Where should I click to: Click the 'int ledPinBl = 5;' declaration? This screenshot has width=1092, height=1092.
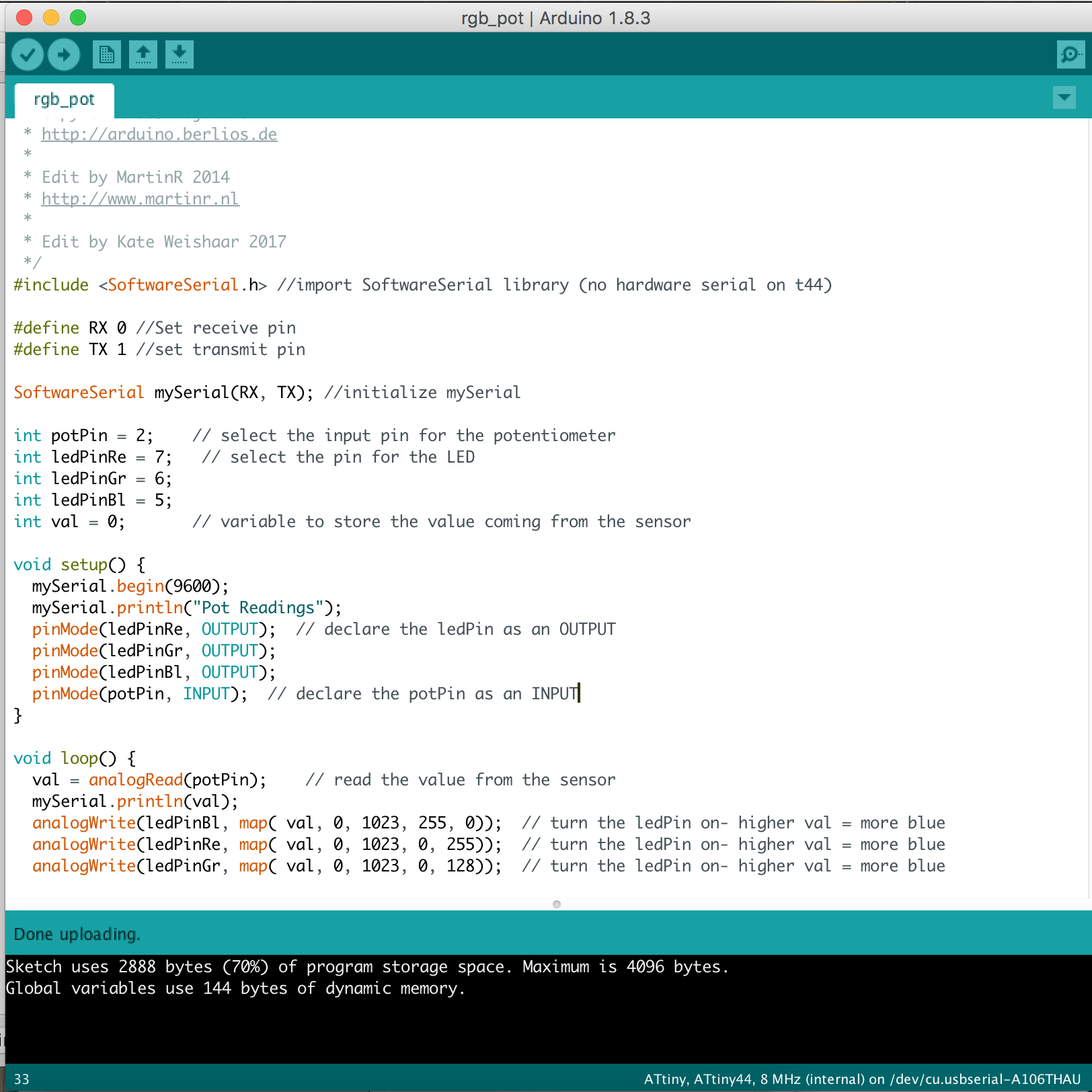[x=93, y=500]
